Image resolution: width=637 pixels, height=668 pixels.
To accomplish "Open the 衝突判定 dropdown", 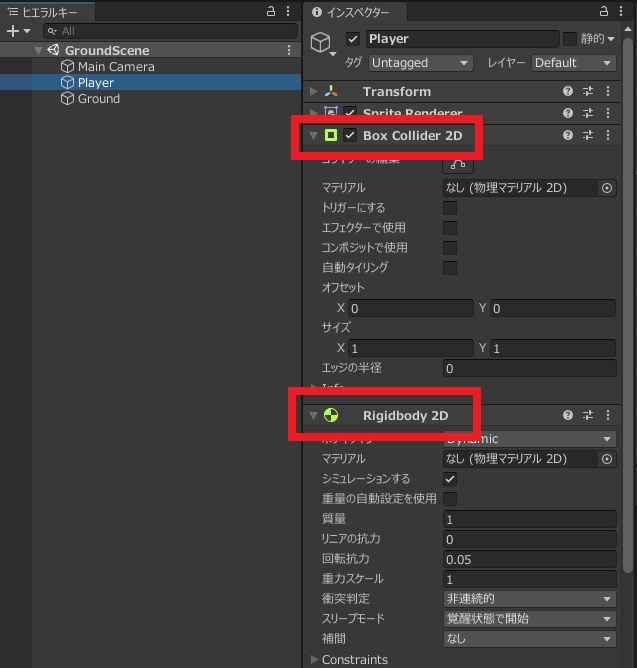I will (x=530, y=599).
